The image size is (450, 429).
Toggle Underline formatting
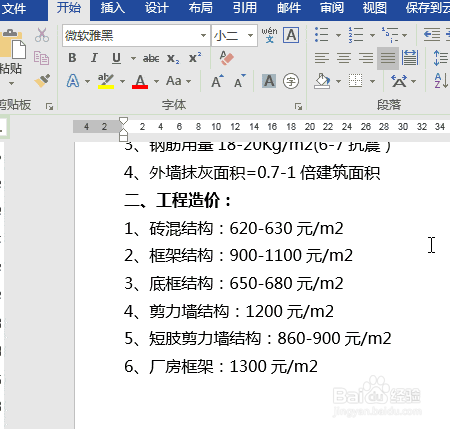click(116, 58)
